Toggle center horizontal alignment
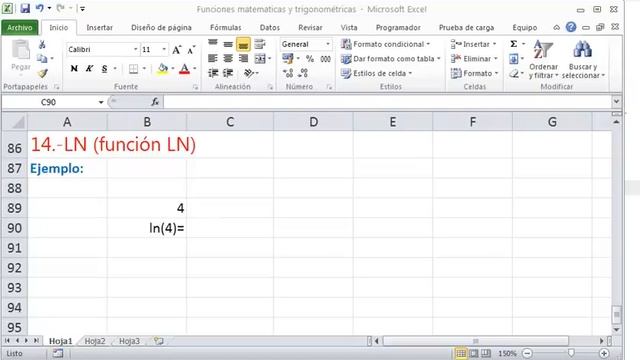This screenshot has height=360, width=640. point(228,59)
